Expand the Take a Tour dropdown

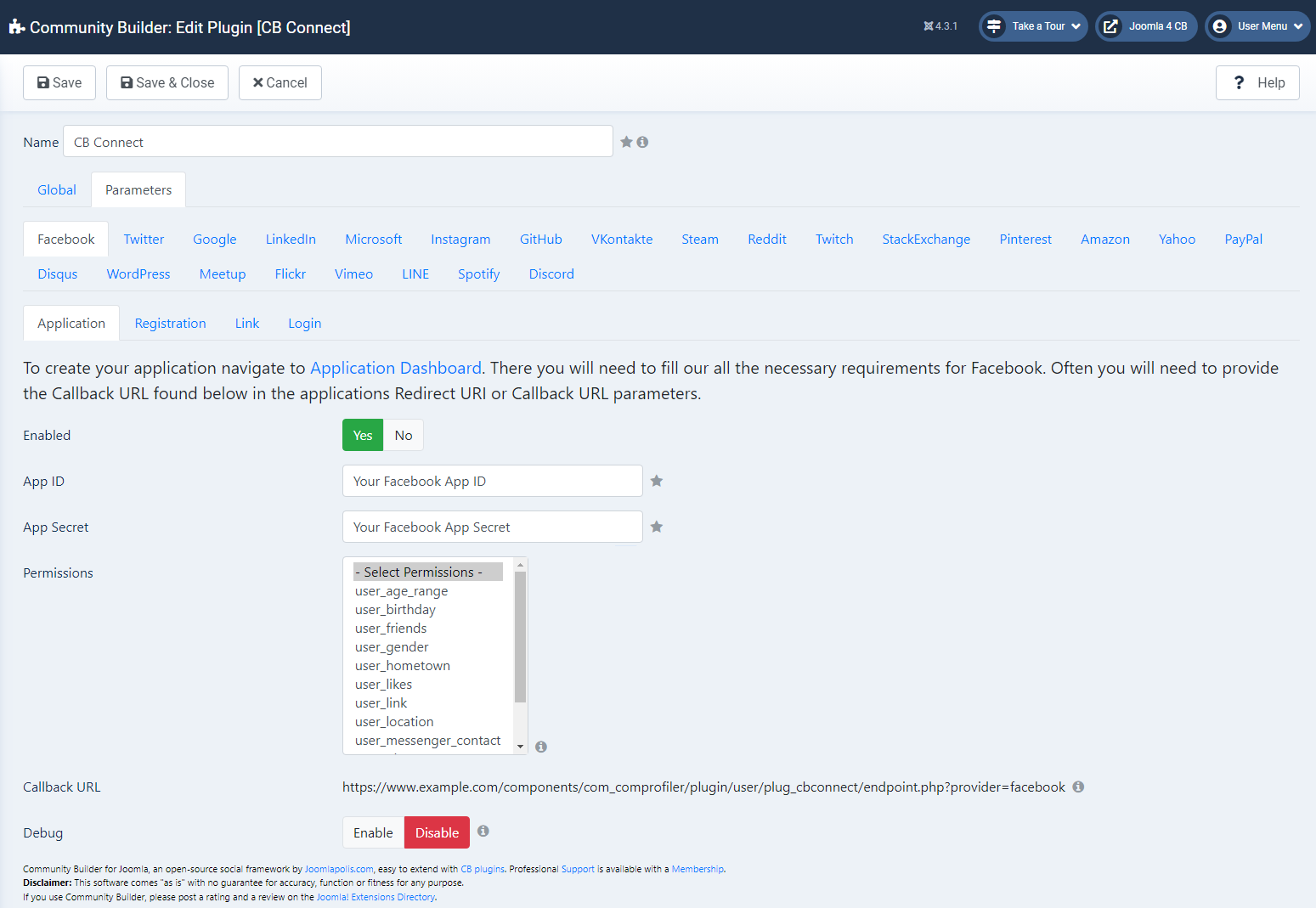[1033, 26]
